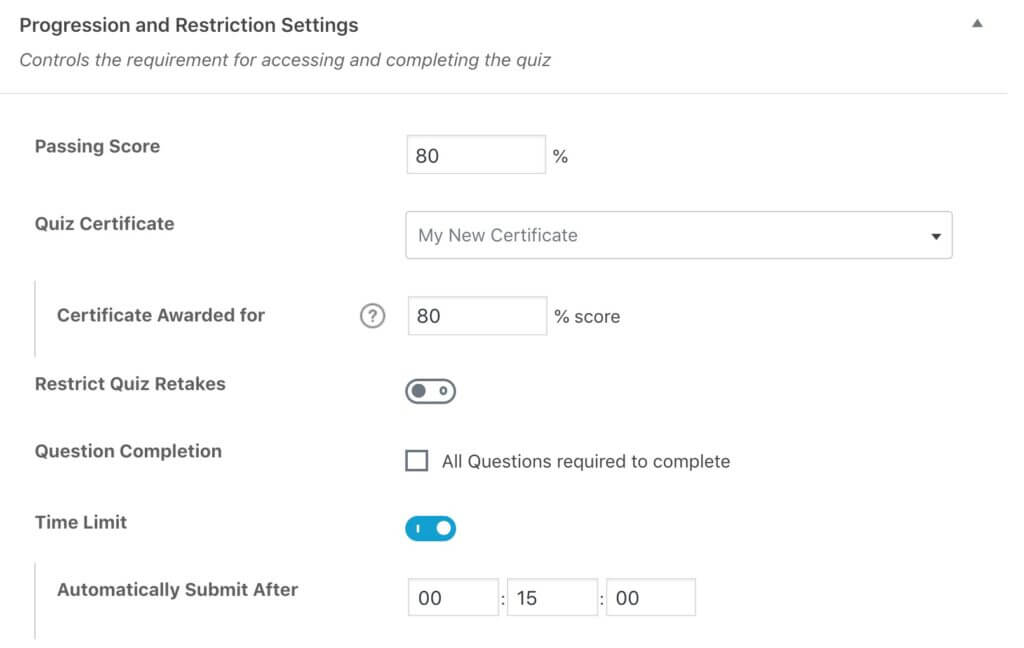Image resolution: width=1024 pixels, height=648 pixels.
Task: Select the hours field of Automatically Submit After
Action: [453, 598]
